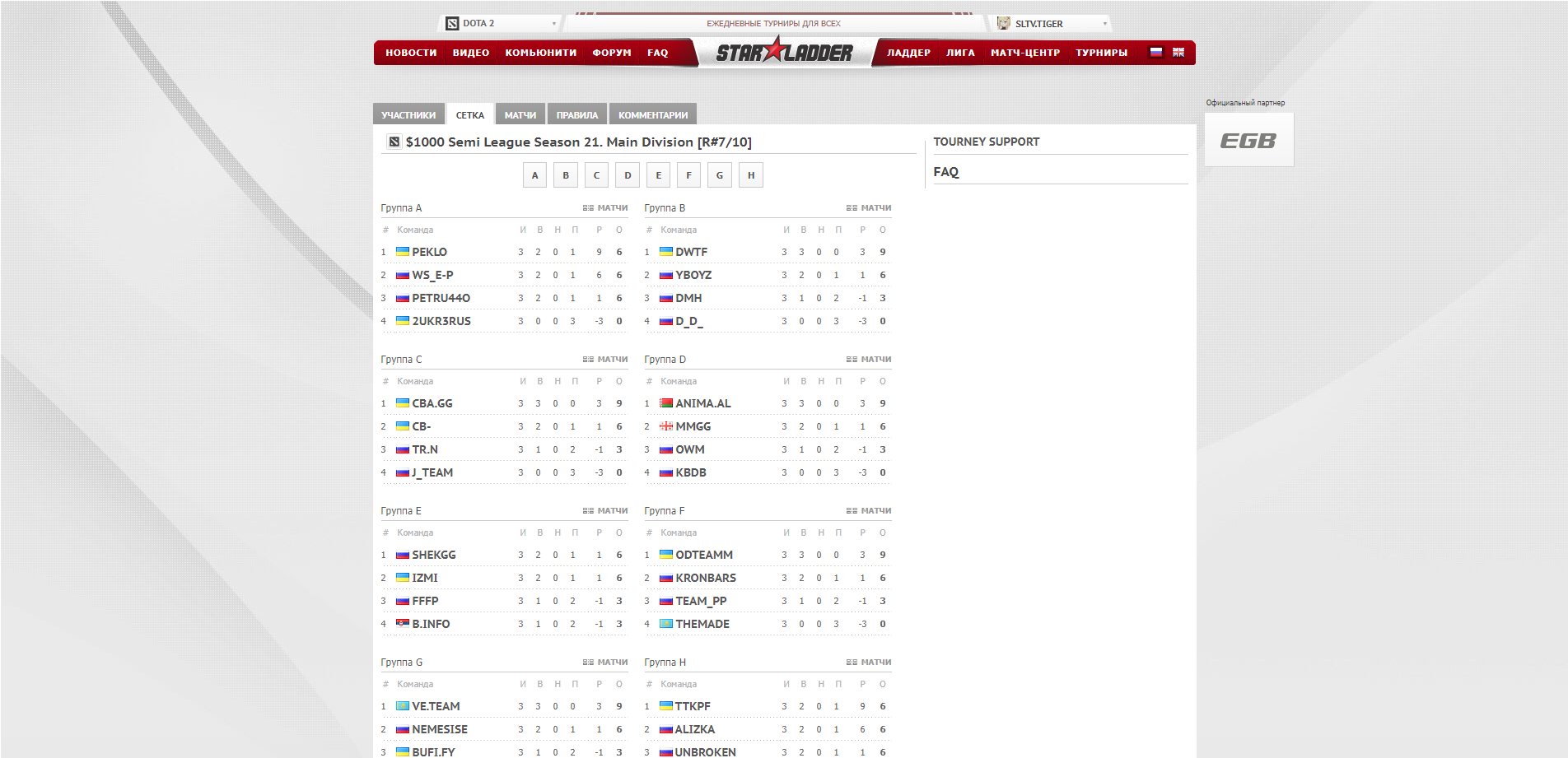This screenshot has height=758, width=1568.
Task: Click the SLTV.TIGER user avatar
Action: (1003, 23)
